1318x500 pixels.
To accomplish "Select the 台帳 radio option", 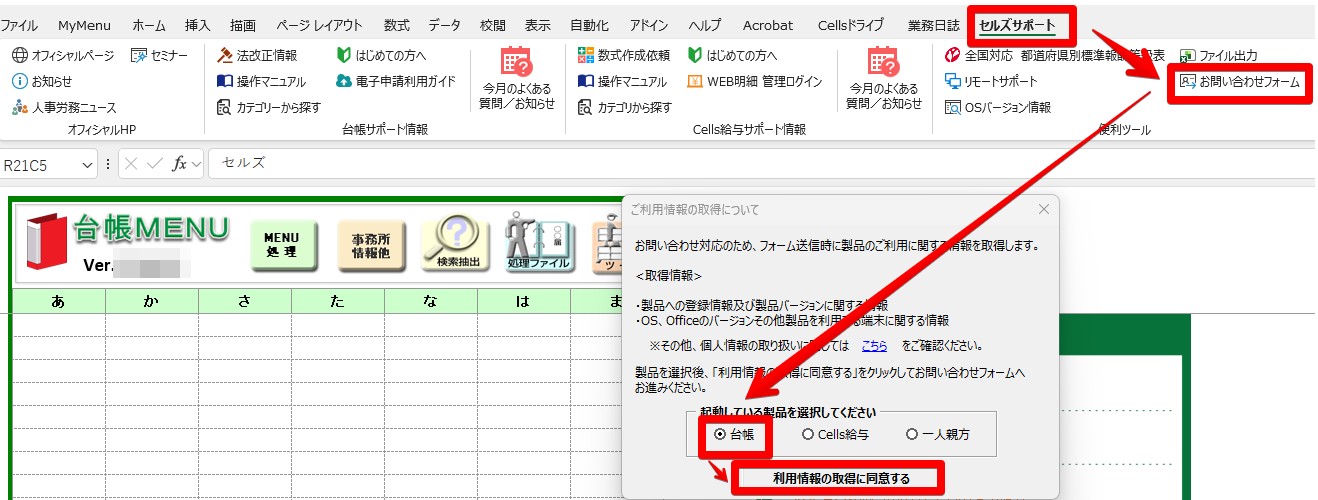I will pyautogui.click(x=734, y=434).
